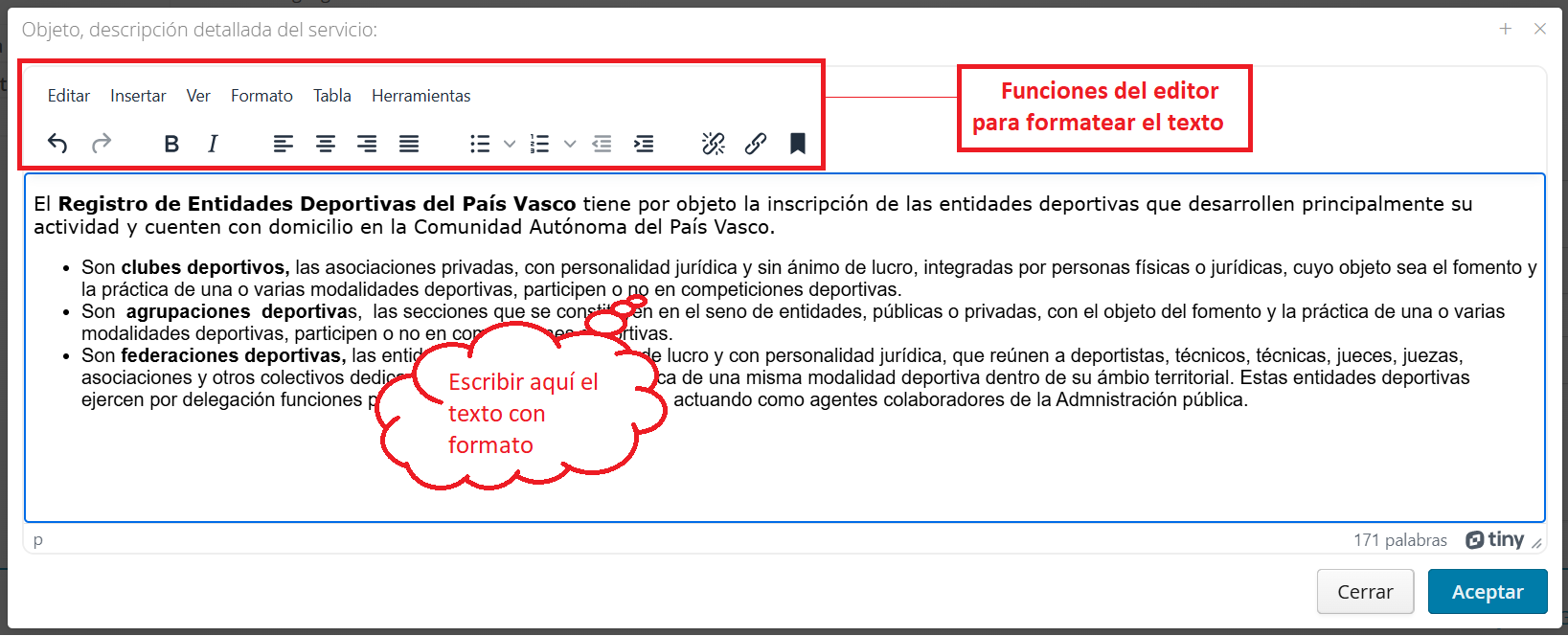Click the 171 palabras word count
Image resolution: width=1568 pixels, height=636 pixels.
click(1400, 540)
